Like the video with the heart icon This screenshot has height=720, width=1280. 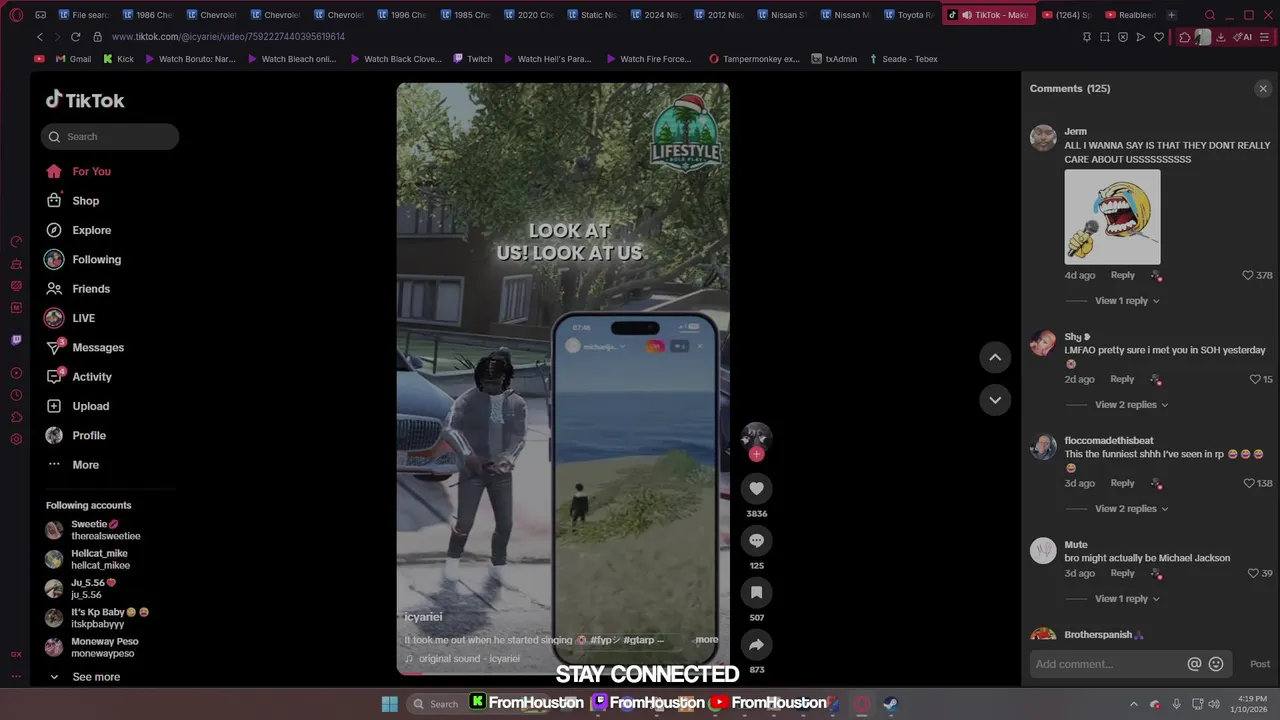tap(756, 488)
